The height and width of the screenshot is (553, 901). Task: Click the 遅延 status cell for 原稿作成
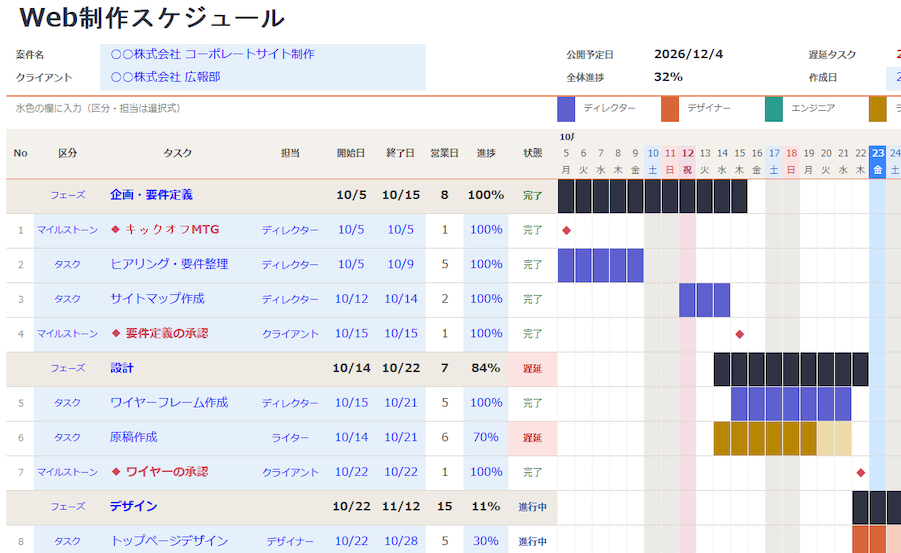coord(533,438)
